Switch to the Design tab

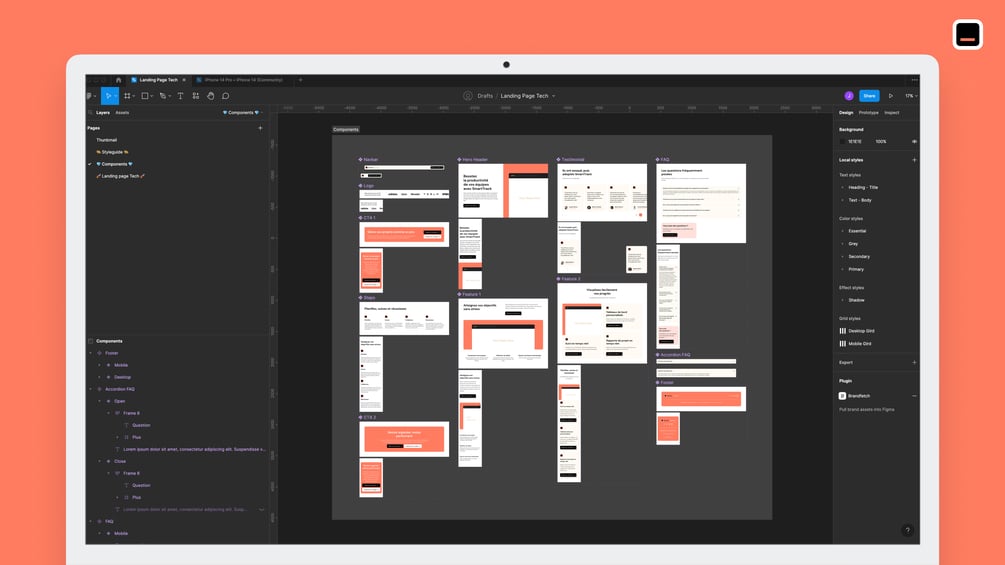tap(846, 113)
